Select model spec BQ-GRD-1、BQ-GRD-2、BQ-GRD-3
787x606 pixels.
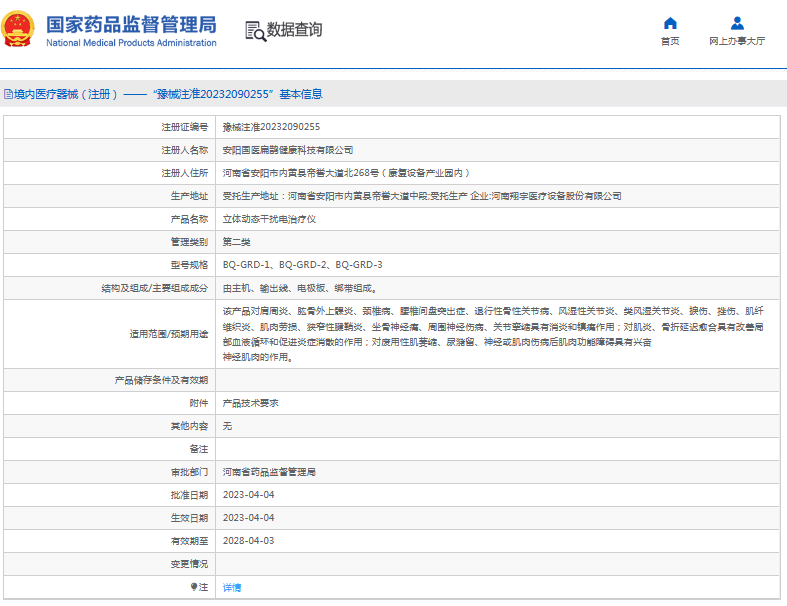pyautogui.click(x=303, y=265)
